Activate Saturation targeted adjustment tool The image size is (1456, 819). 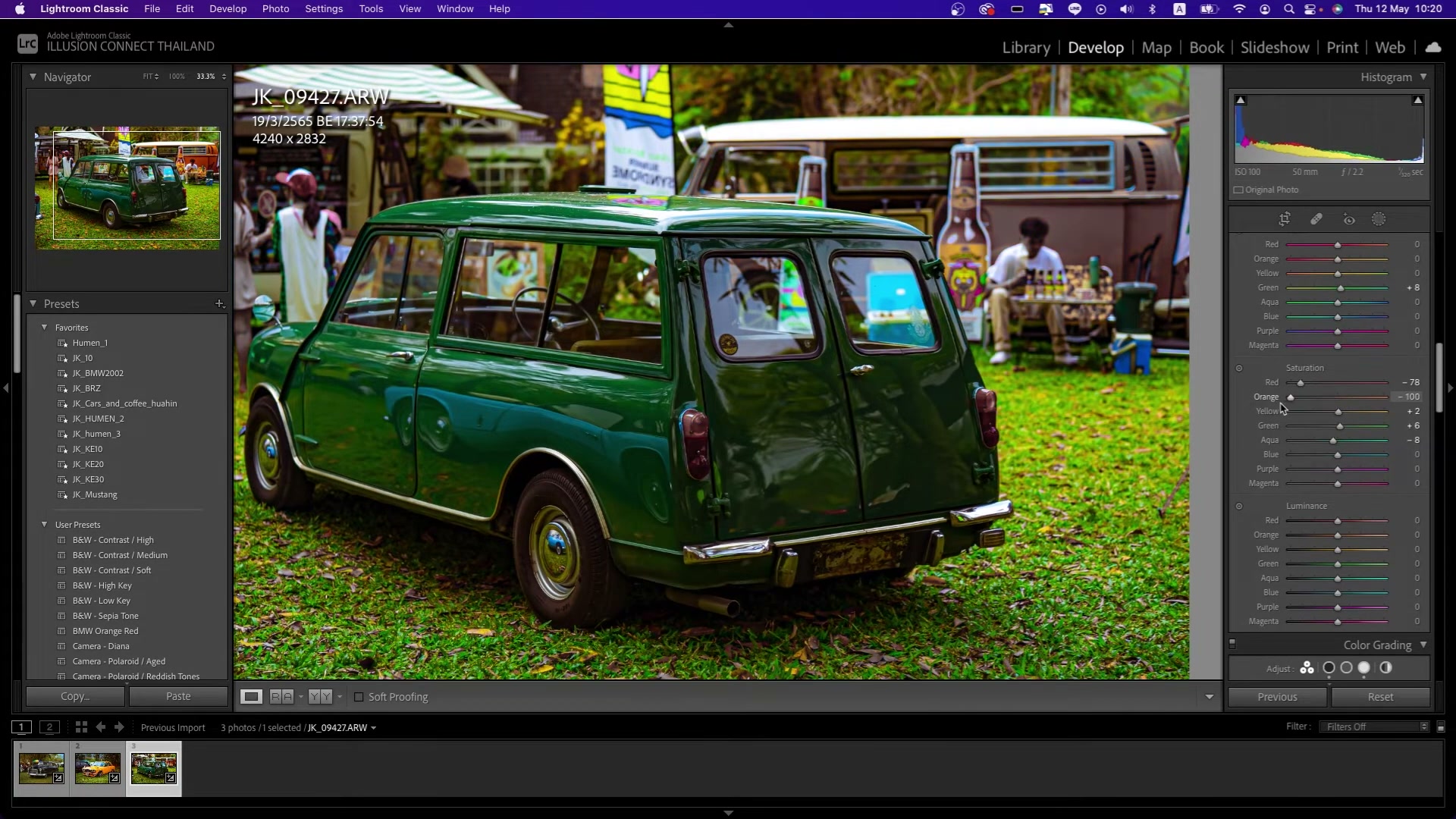tap(1239, 369)
